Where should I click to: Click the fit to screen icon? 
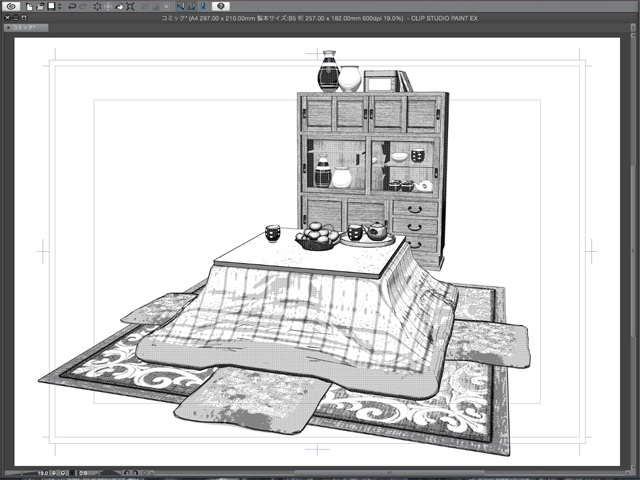[x=72, y=473]
